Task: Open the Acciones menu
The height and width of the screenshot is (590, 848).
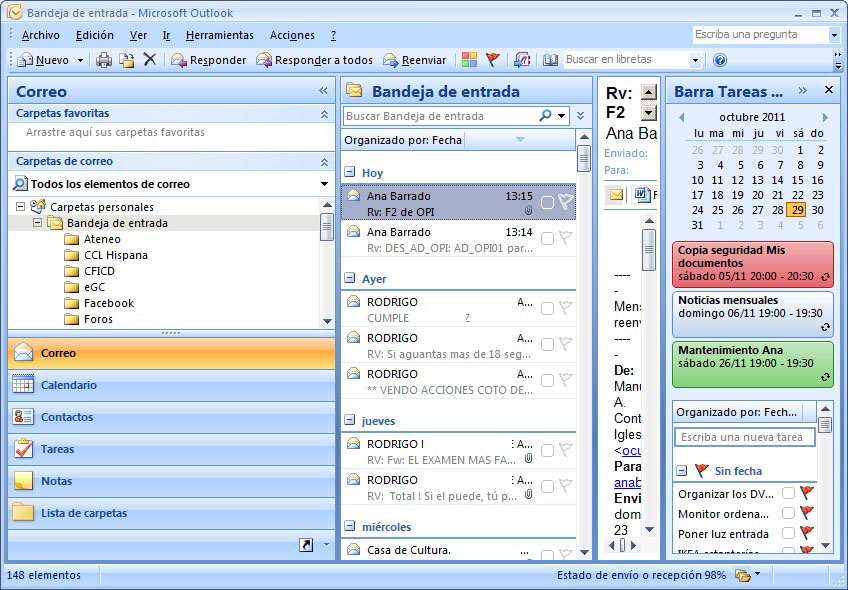Action: coord(292,35)
